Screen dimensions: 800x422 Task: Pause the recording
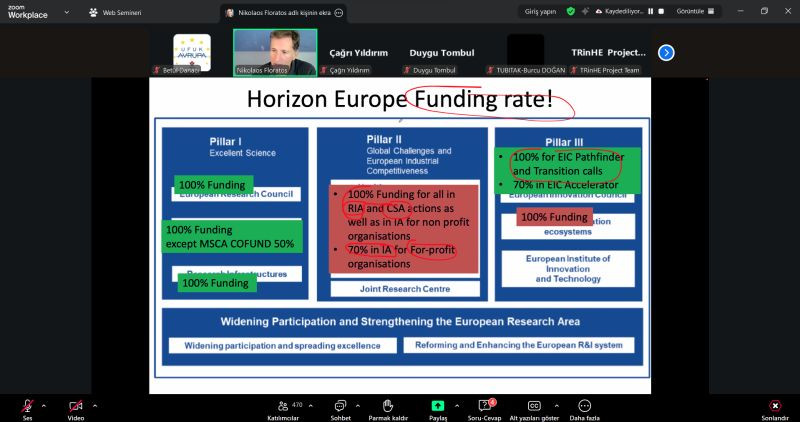point(651,11)
